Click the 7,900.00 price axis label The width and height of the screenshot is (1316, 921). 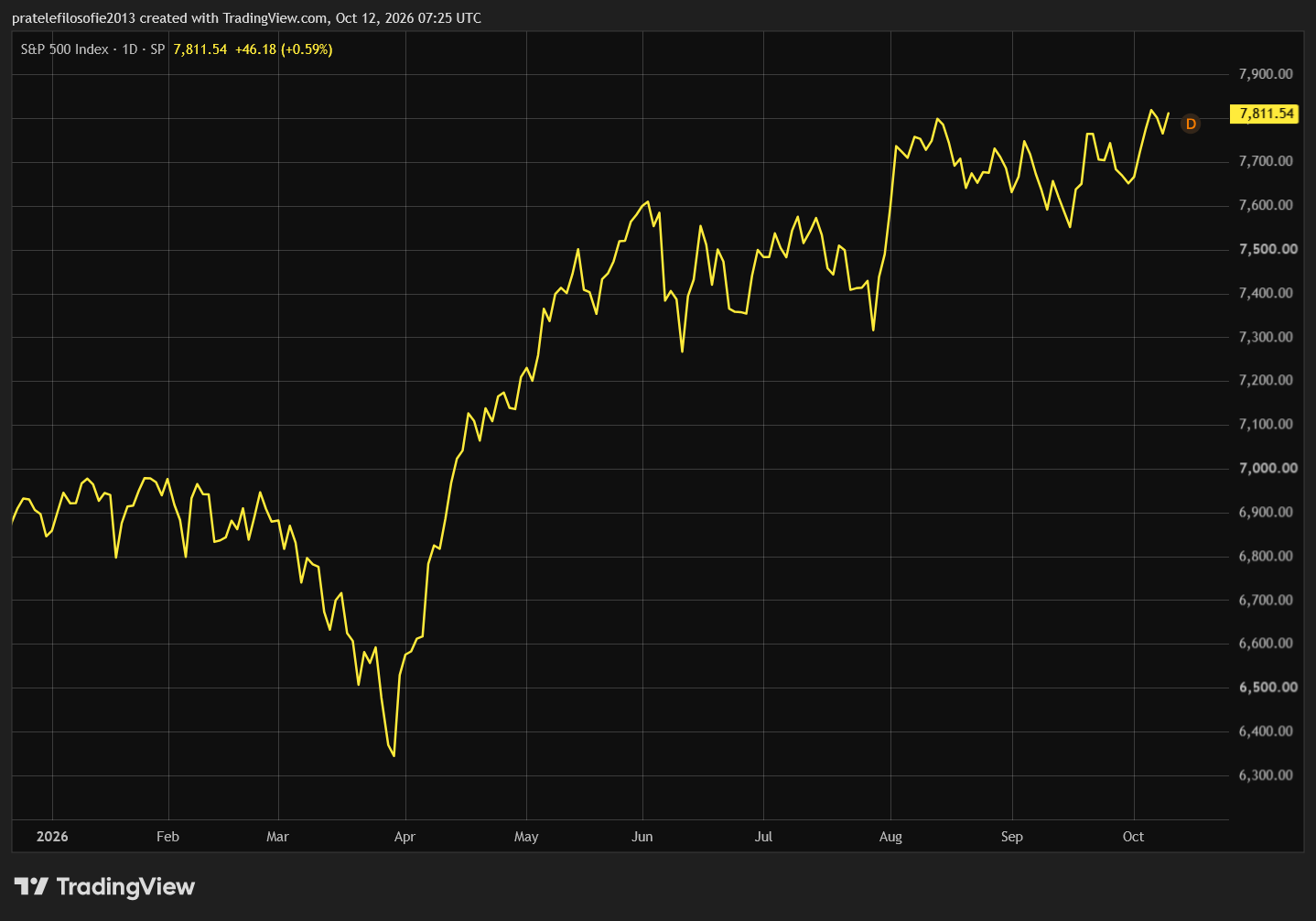(x=1266, y=74)
